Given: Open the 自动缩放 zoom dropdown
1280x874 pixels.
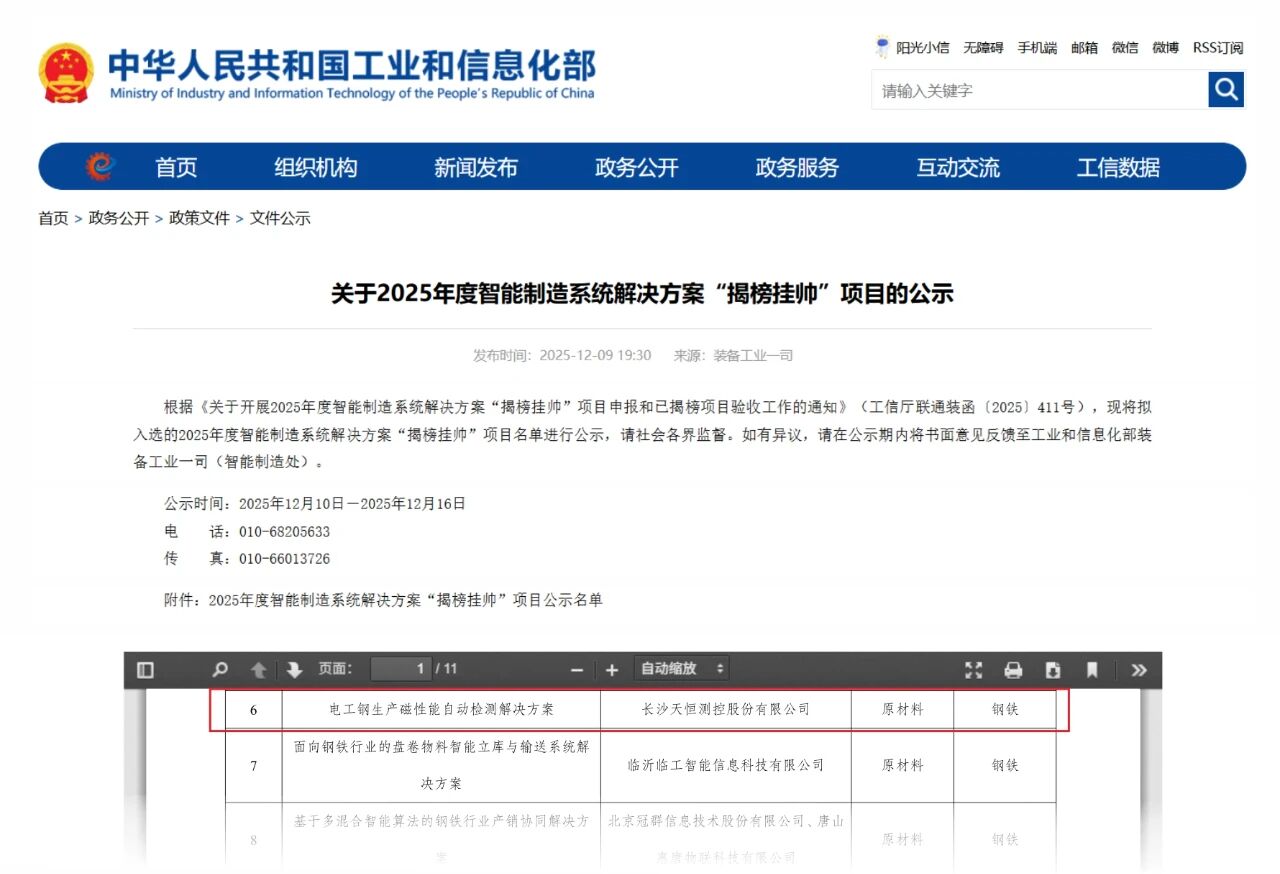Looking at the screenshot, I should tap(681, 669).
